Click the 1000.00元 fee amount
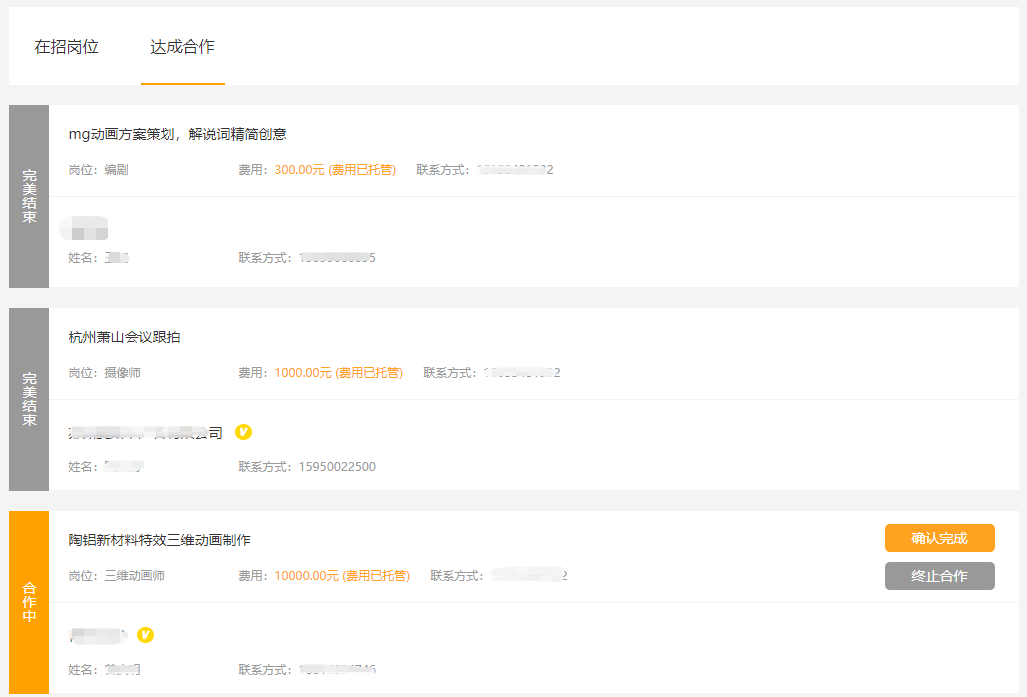This screenshot has height=697, width=1027. tap(303, 373)
